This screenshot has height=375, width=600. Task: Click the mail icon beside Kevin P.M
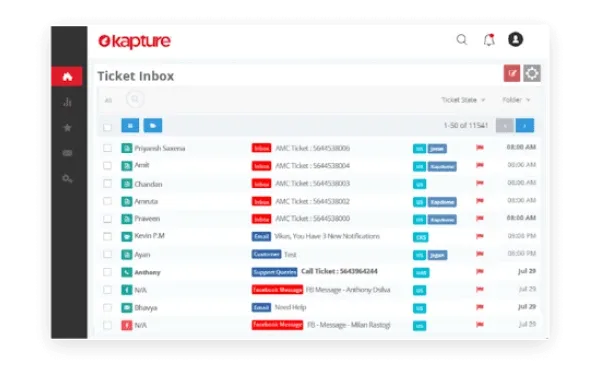click(x=127, y=236)
